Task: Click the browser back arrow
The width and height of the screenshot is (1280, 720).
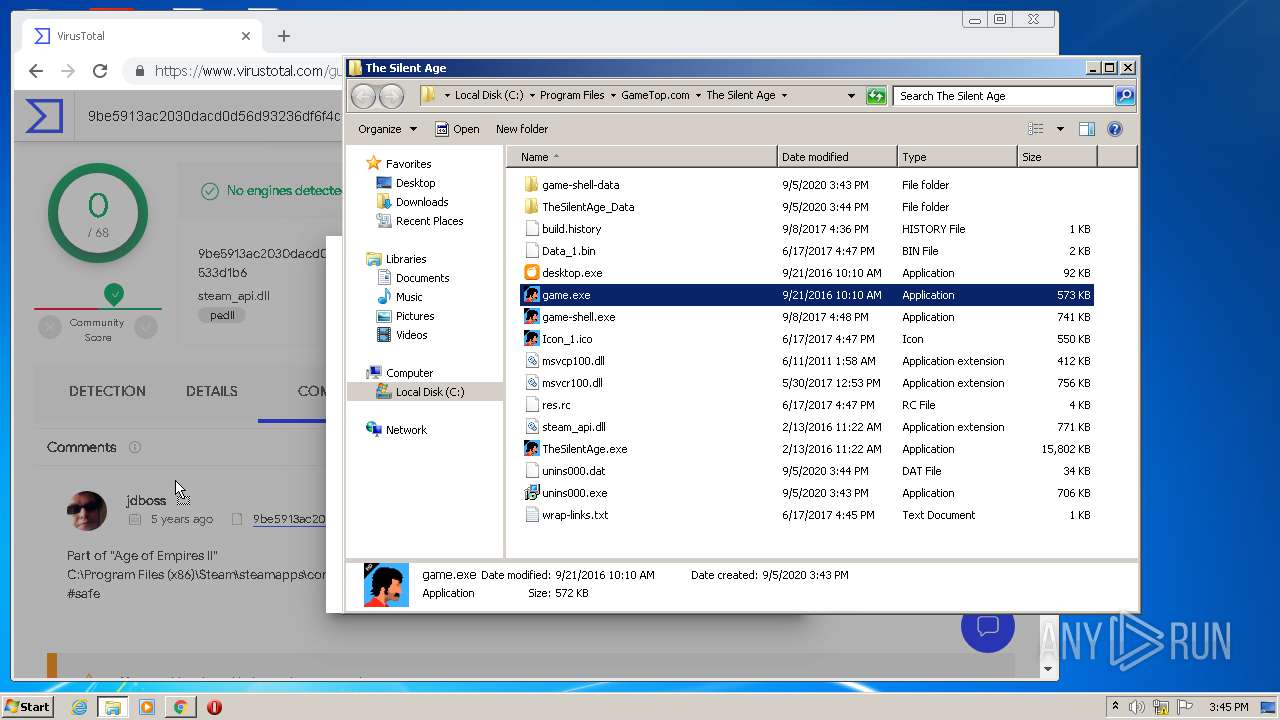Action: pos(36,71)
